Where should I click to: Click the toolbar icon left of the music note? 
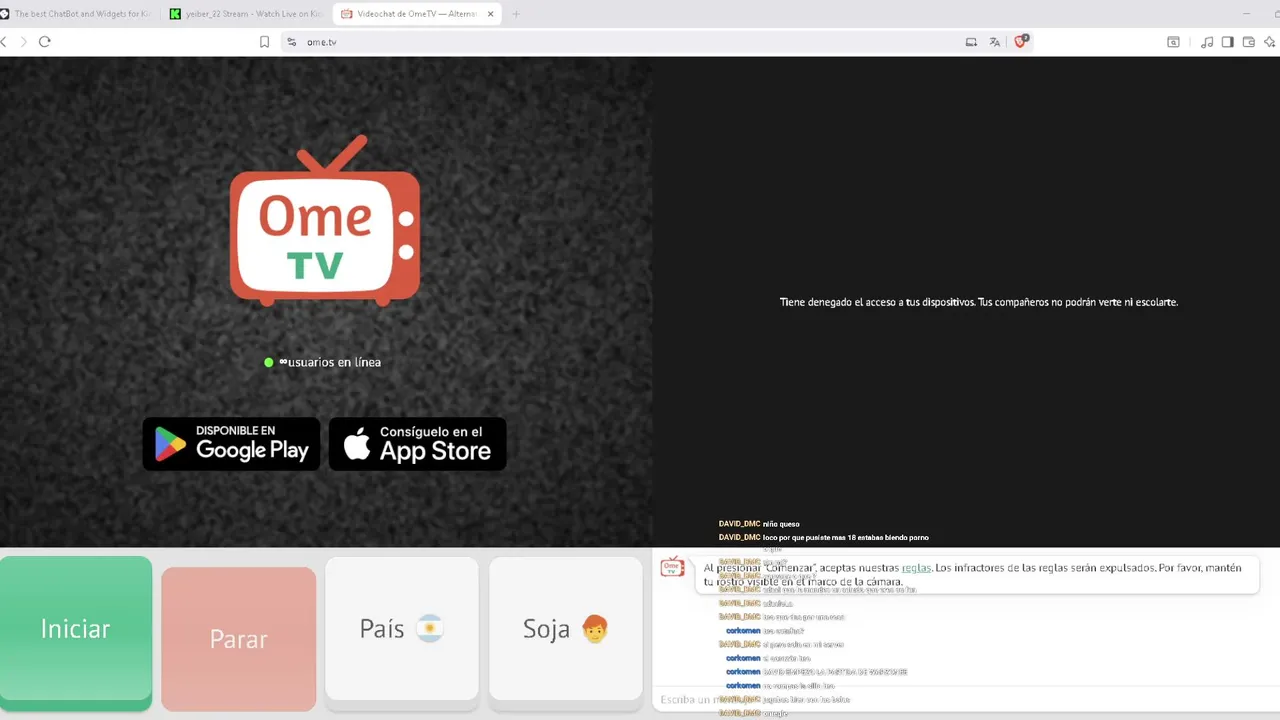click(1174, 42)
